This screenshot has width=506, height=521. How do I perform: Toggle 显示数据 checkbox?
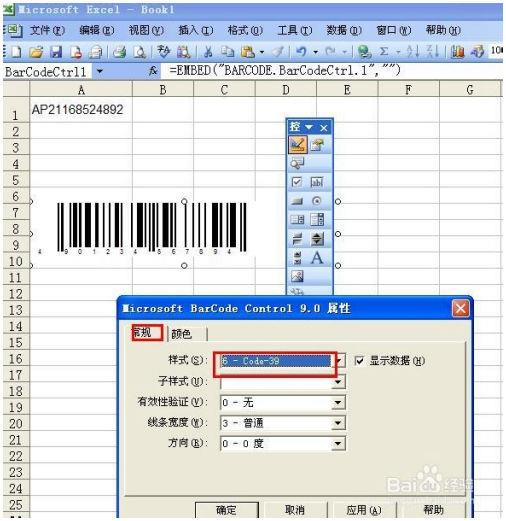click(359, 361)
